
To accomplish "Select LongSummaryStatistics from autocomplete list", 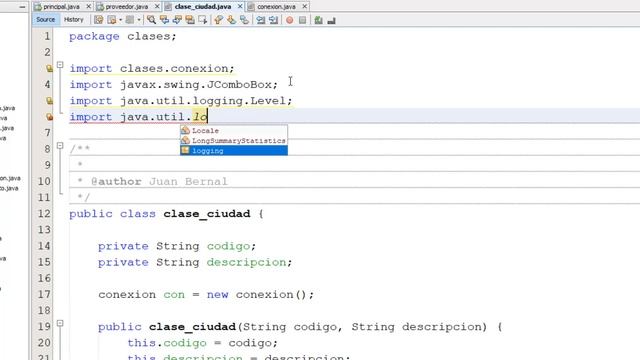I will (x=234, y=140).
